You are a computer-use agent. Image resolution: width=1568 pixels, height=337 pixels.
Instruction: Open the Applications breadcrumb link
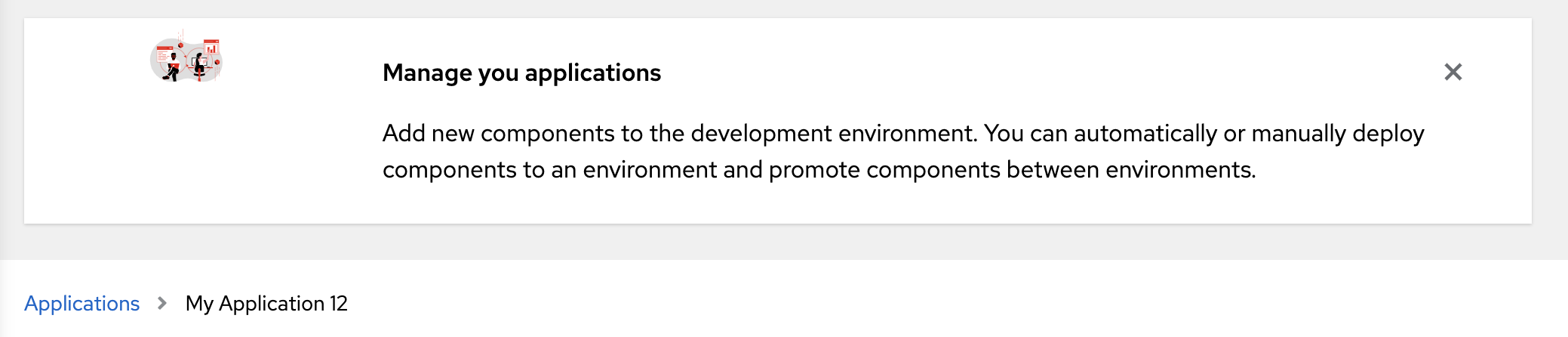pyautogui.click(x=81, y=304)
